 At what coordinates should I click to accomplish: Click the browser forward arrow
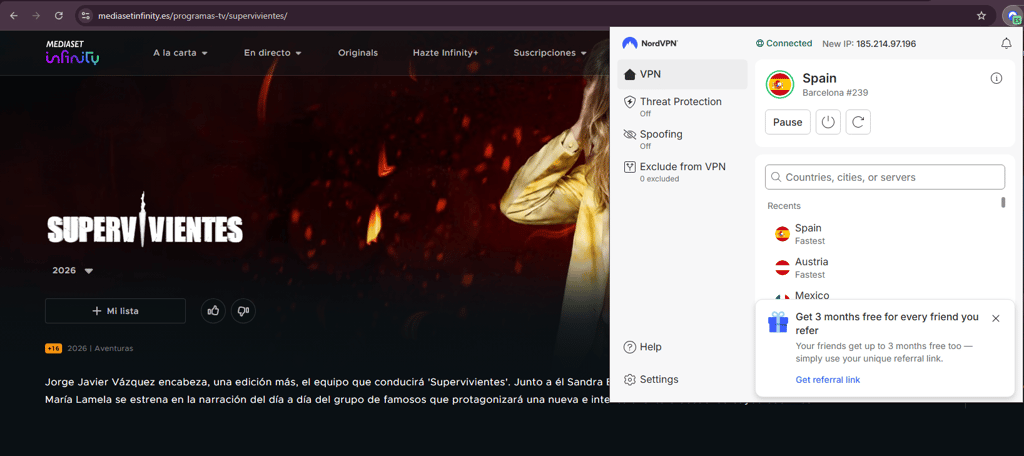tap(37, 15)
